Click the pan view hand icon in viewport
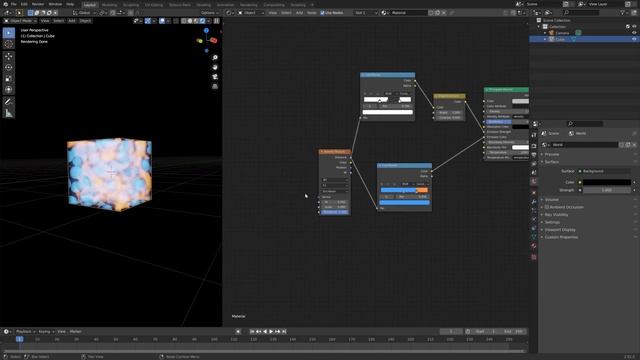The height and width of the screenshot is (360, 640). coord(215,67)
